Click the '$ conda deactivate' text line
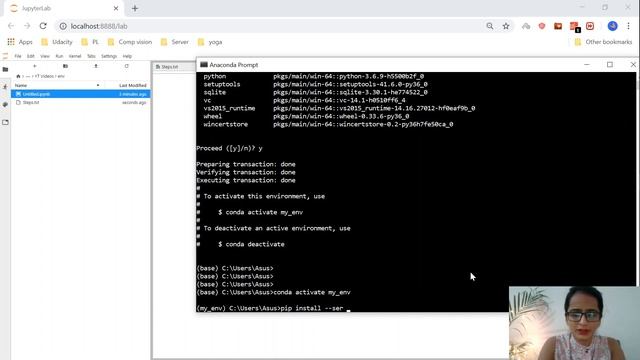 pyautogui.click(x=251, y=244)
